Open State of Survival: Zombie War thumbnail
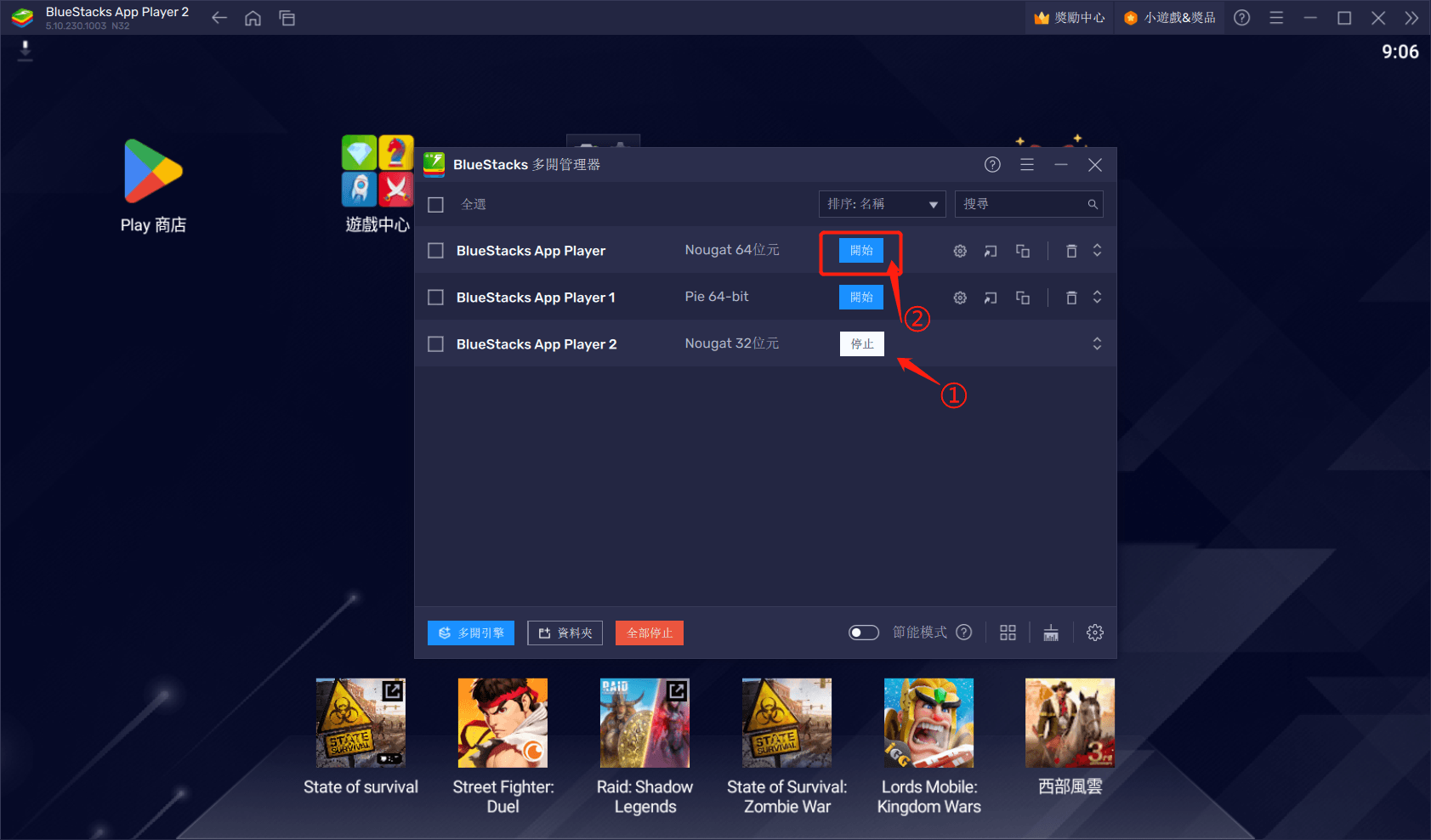Screen dimensions: 1431x840 (x=786, y=723)
